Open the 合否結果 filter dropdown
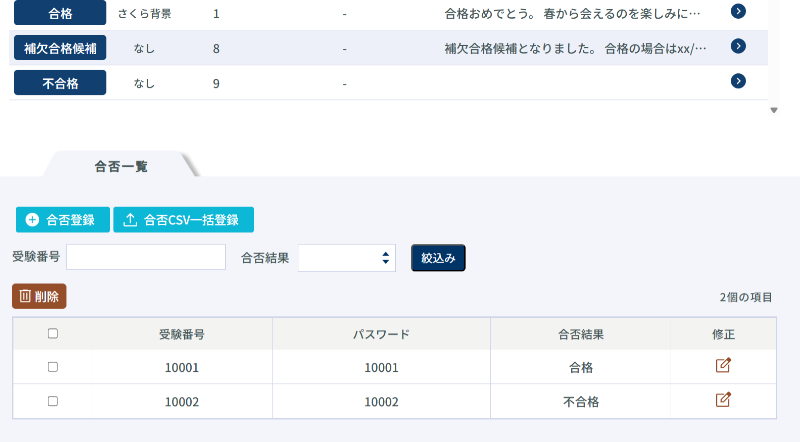The height and width of the screenshot is (442, 800). [x=347, y=258]
